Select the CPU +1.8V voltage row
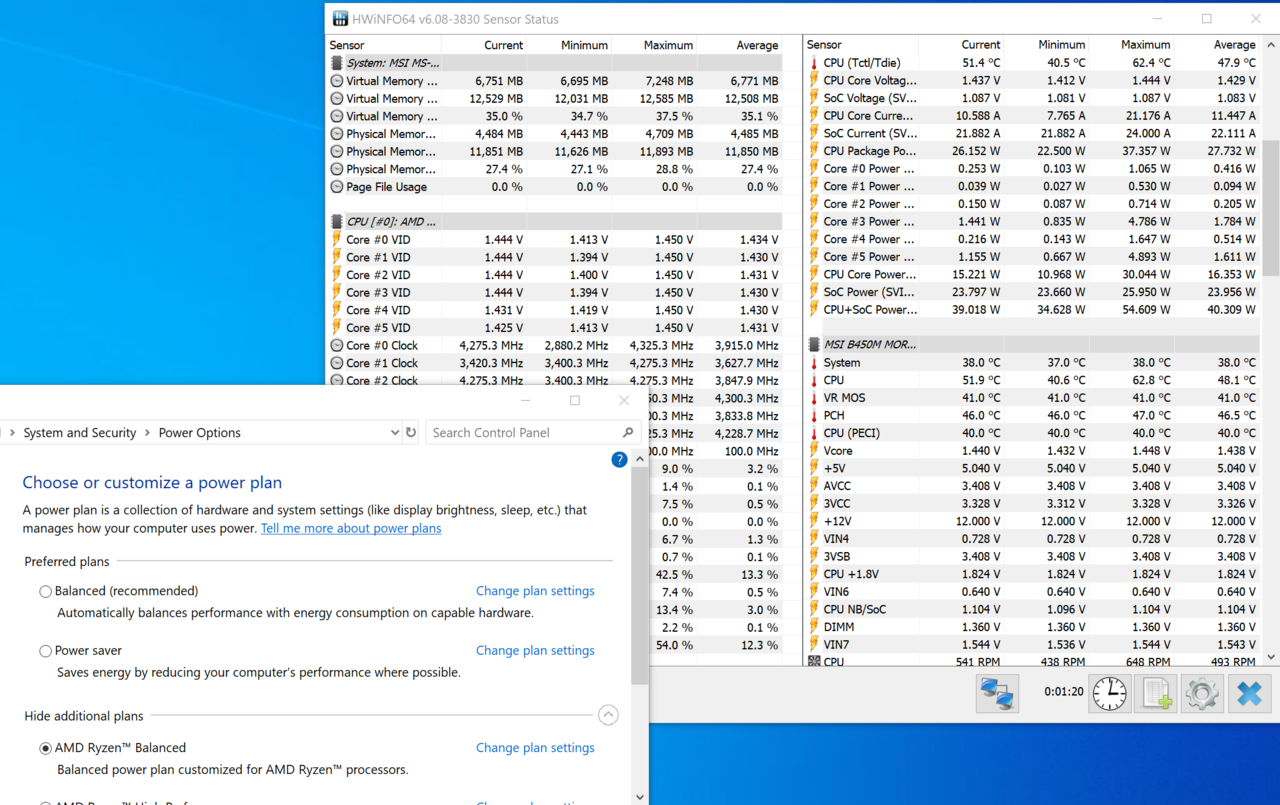 coord(1031,574)
